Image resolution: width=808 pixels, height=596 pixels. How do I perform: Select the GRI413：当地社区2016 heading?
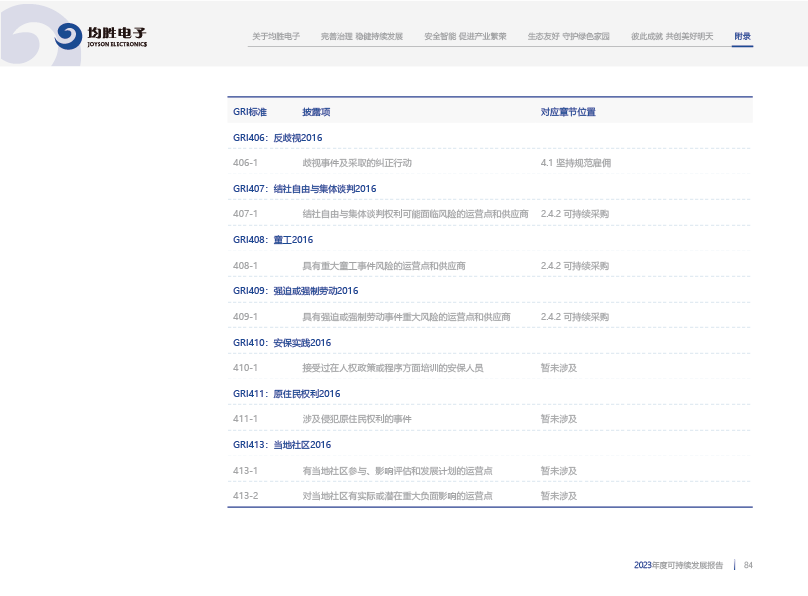[x=282, y=445]
